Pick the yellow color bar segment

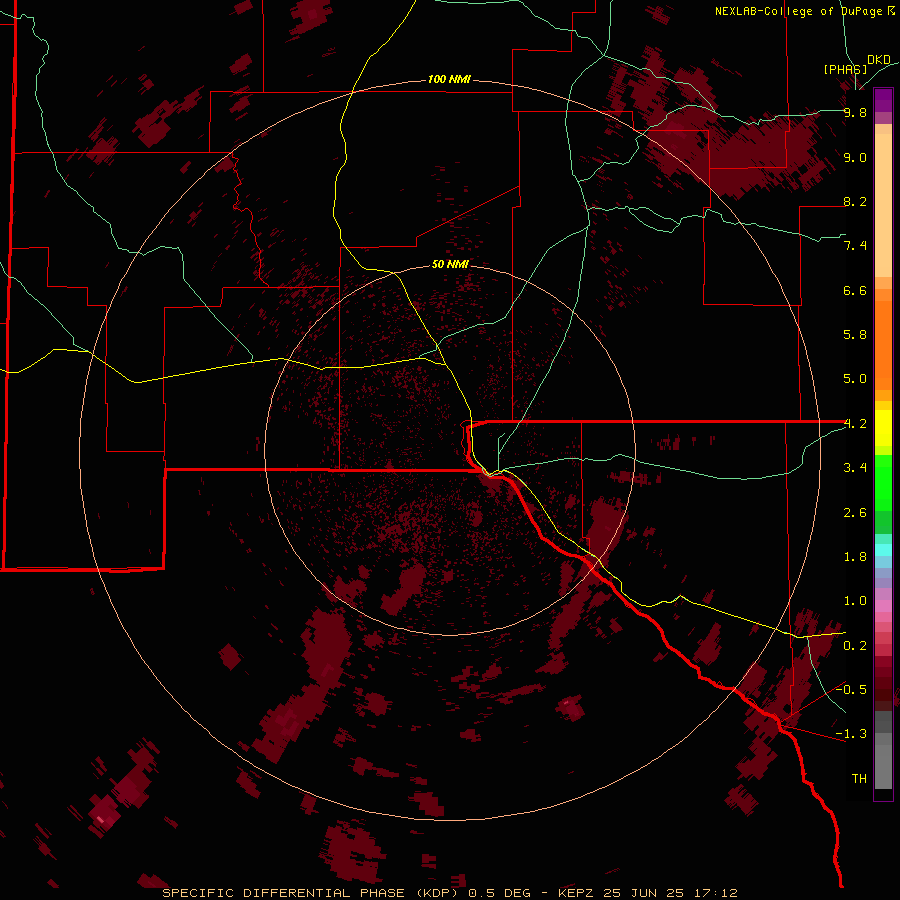coord(883,428)
